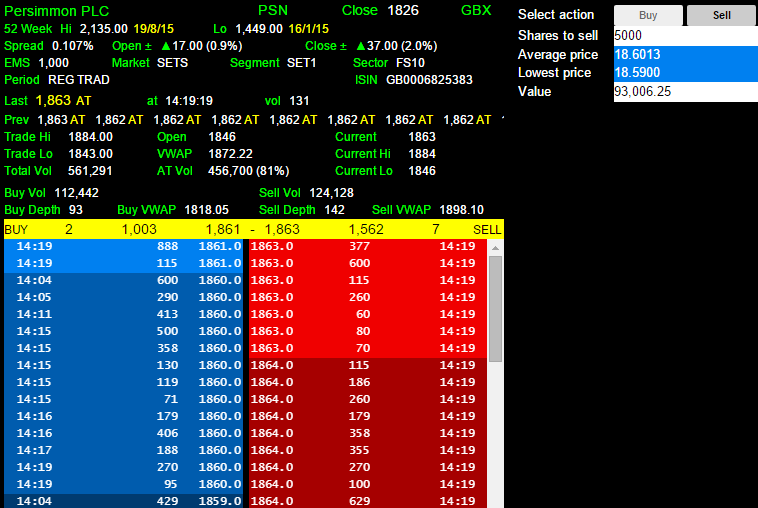Click the Trade Lo value 1843.00
The width and height of the screenshot is (758, 508).
[x=90, y=154]
